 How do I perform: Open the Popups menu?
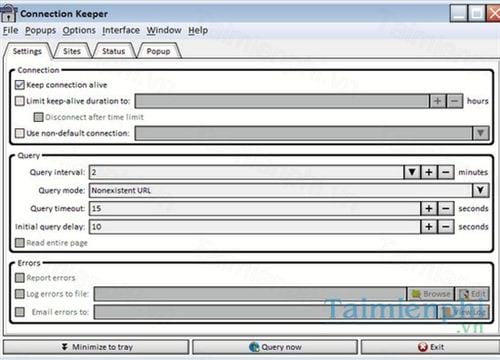coord(40,30)
